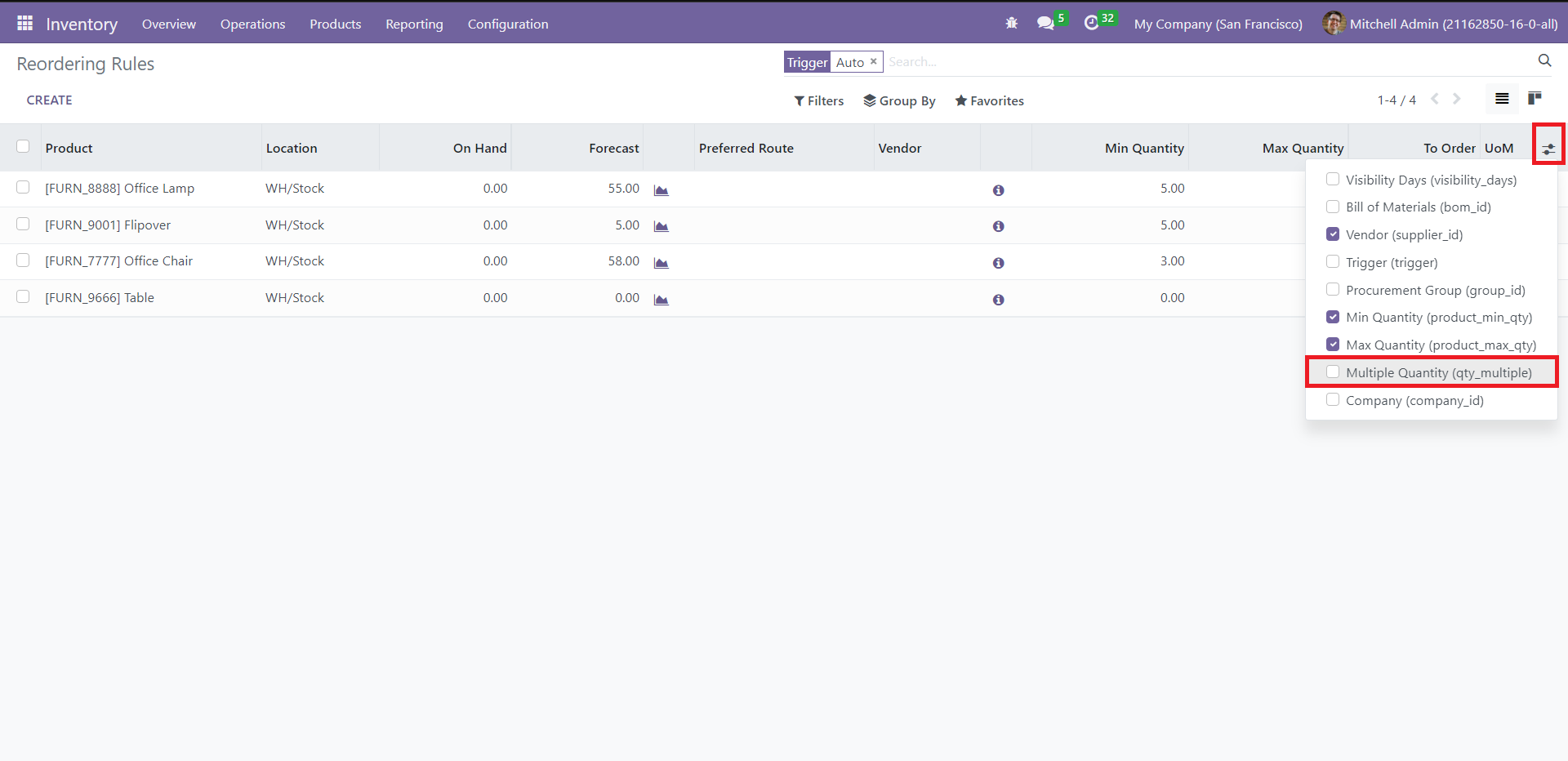The image size is (1568, 761).
Task: Uncheck Min Quantity column option
Action: coord(1333,317)
